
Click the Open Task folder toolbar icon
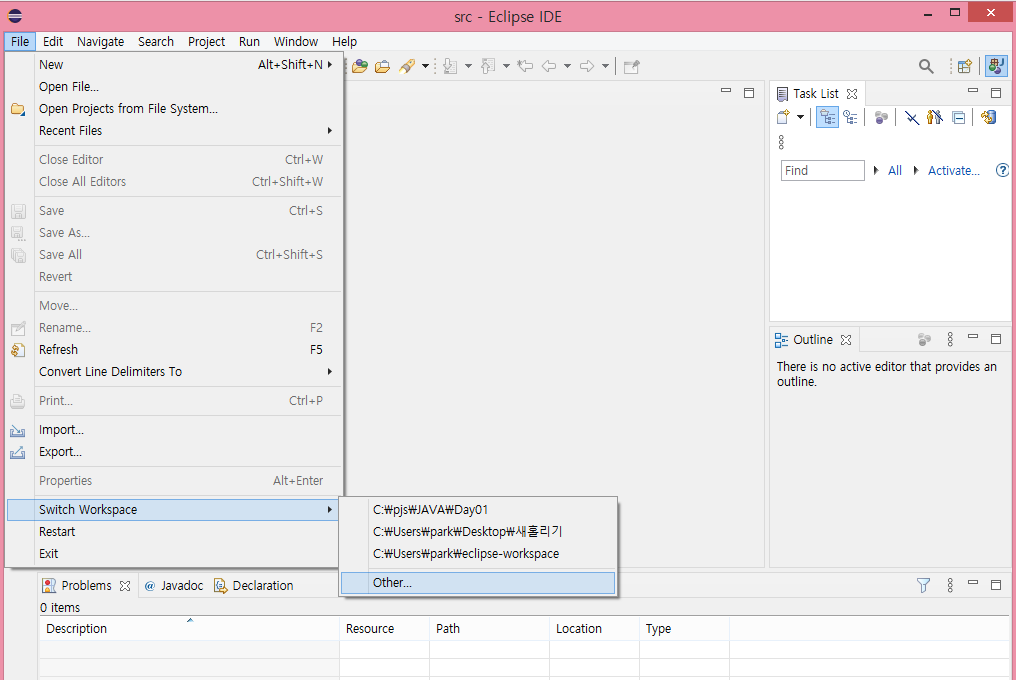point(382,66)
